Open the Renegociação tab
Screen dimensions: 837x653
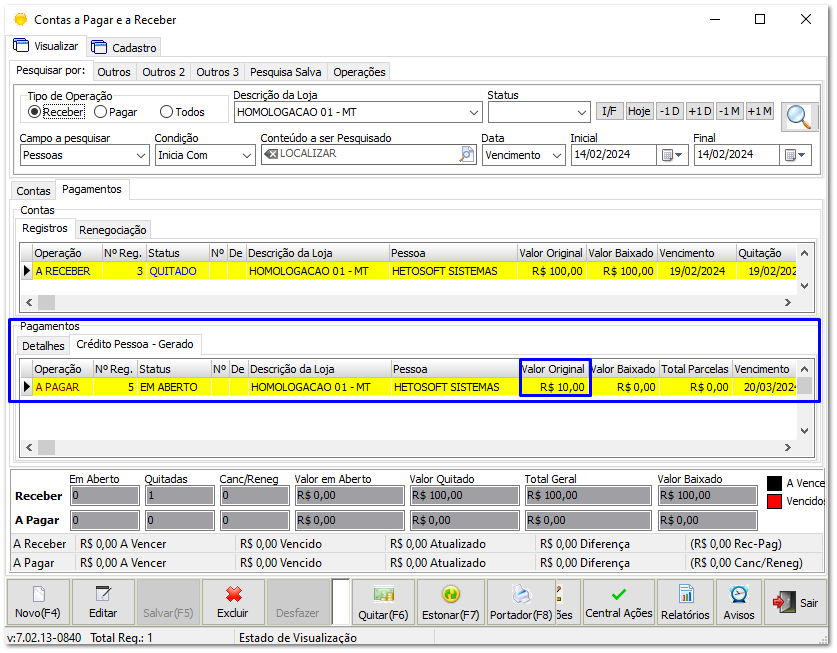point(113,230)
